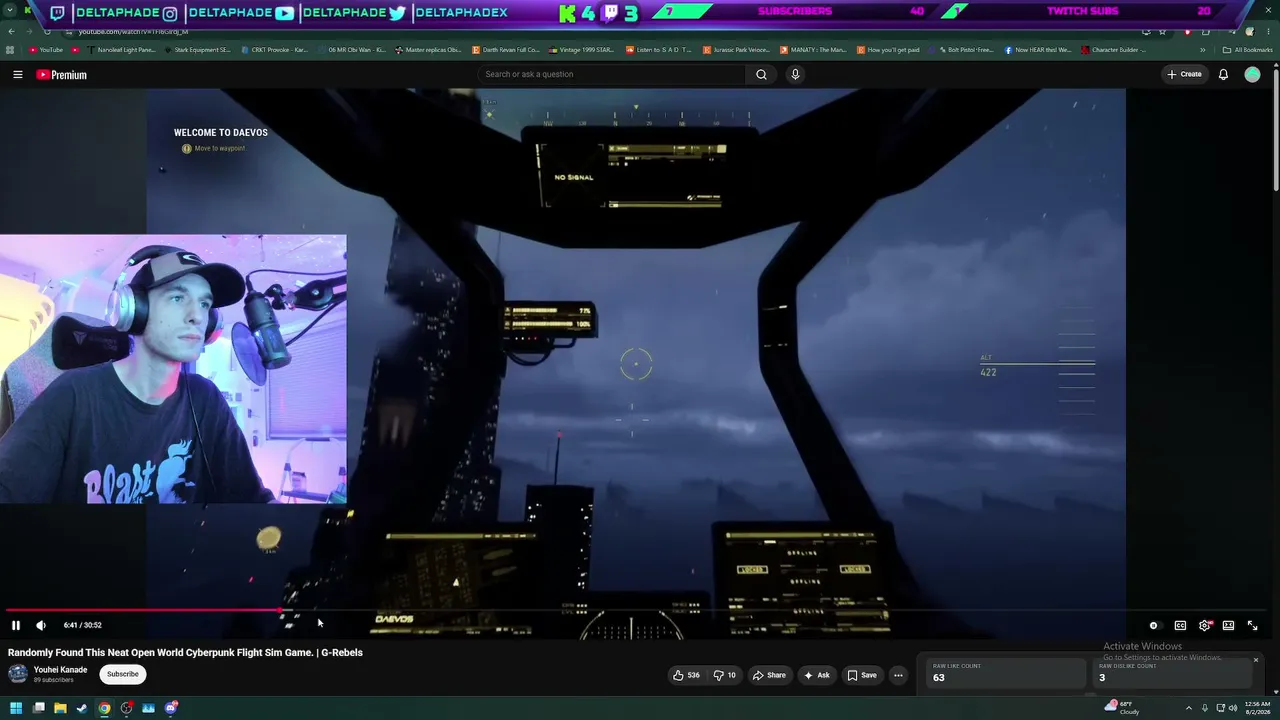Switch to Chrome on the taskbar
The height and width of the screenshot is (720, 1280).
[x=105, y=708]
